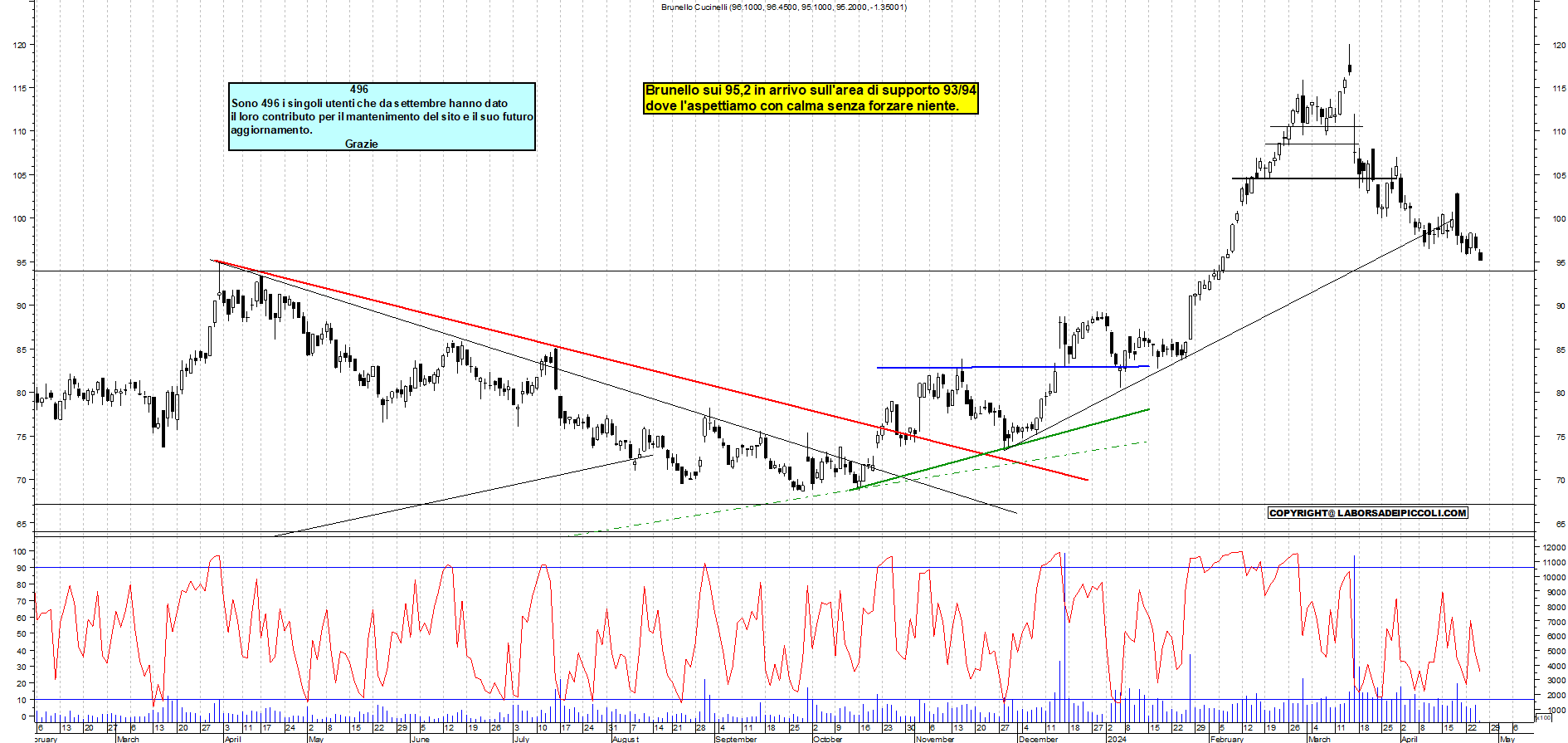Image resolution: width=1568 pixels, height=743 pixels.
Task: Click the 'June' label on the date axis
Action: [421, 739]
